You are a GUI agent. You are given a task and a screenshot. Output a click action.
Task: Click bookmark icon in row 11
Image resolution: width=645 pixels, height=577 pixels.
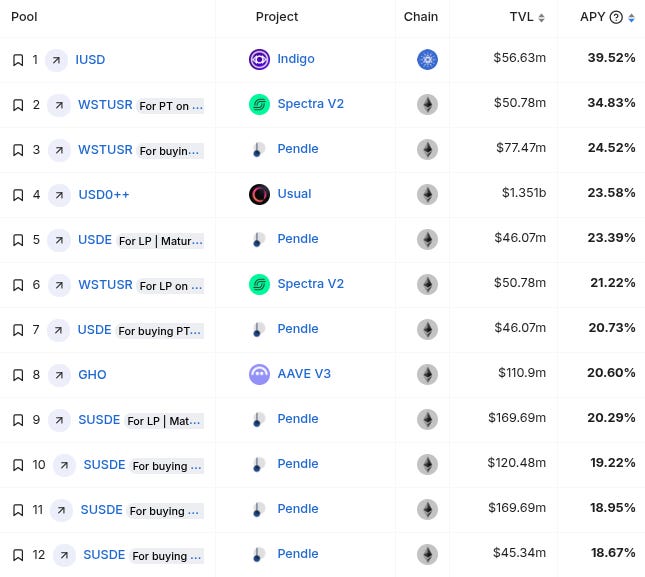[x=18, y=510]
